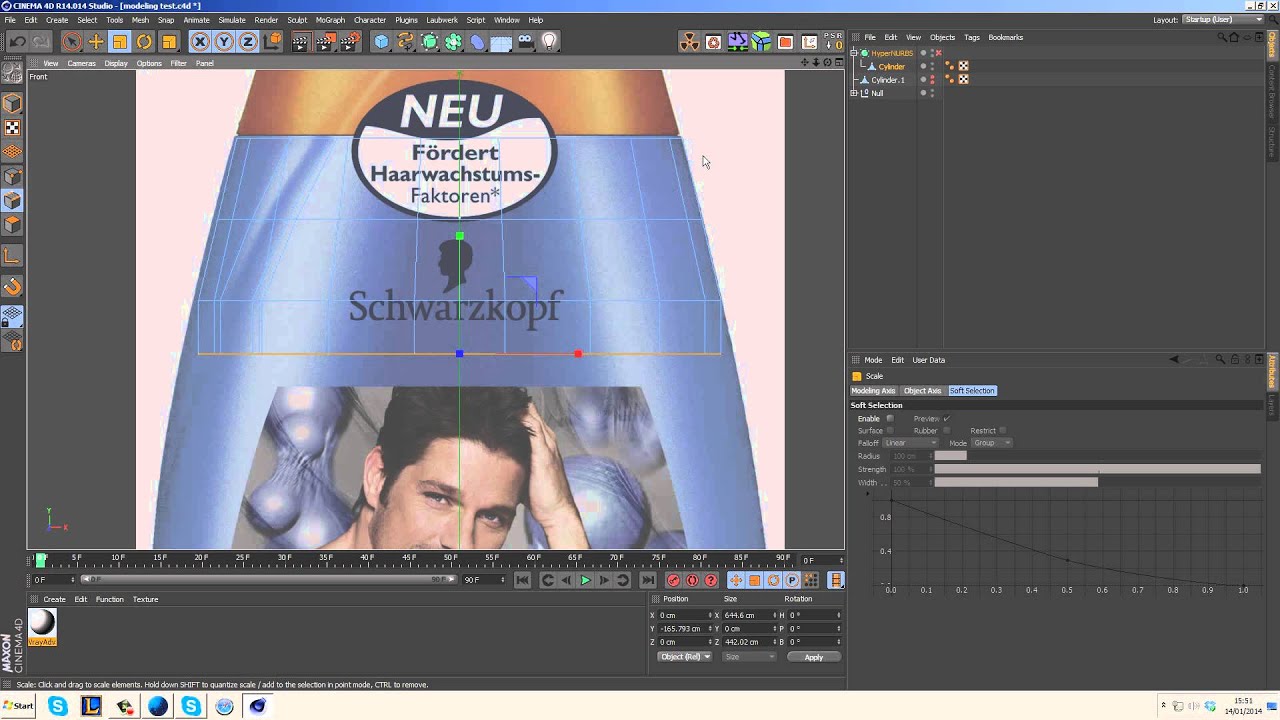Toggle the Surface checkbox
Screen dimensions: 1280x720
tap(889, 430)
